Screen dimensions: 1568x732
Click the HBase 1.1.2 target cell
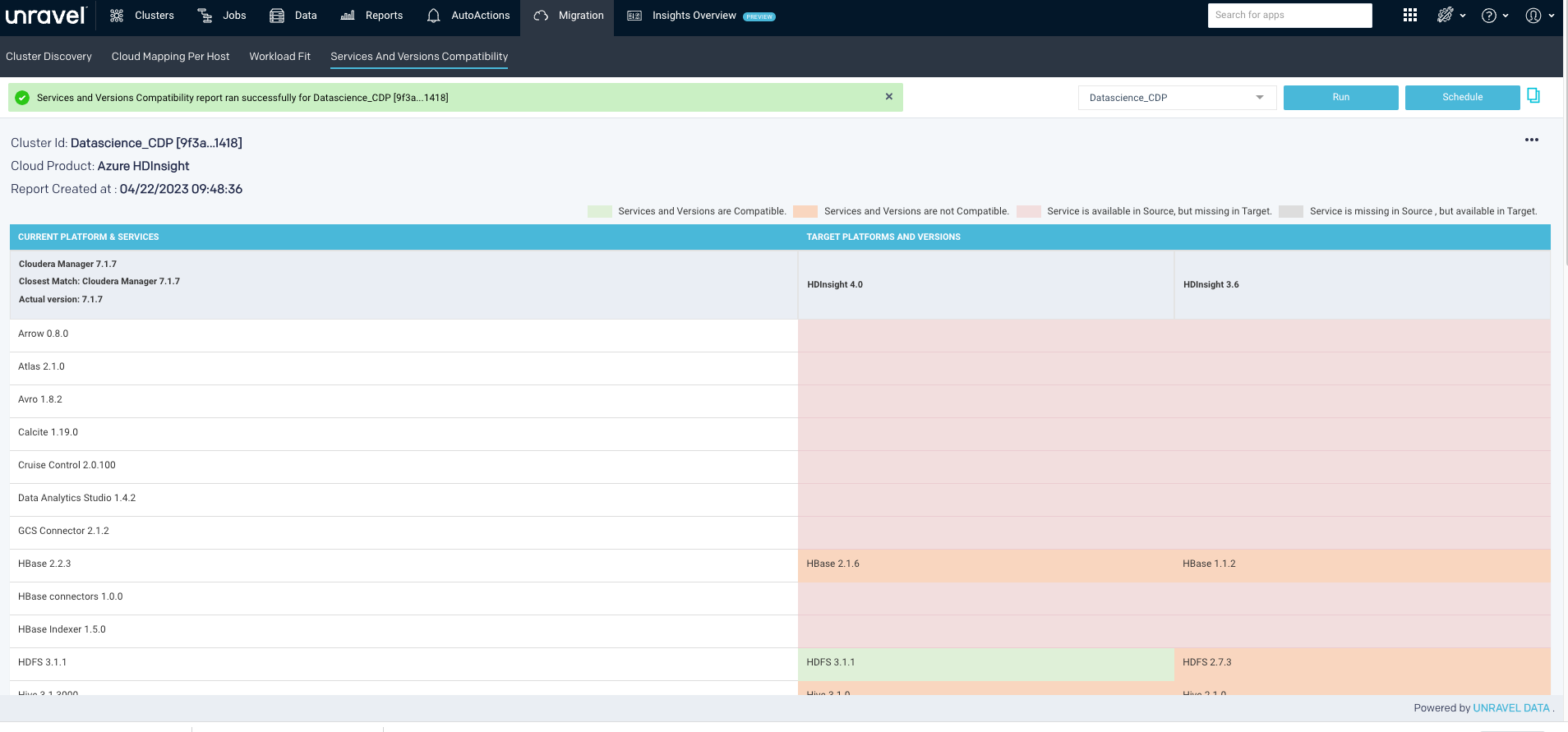[x=1363, y=565]
